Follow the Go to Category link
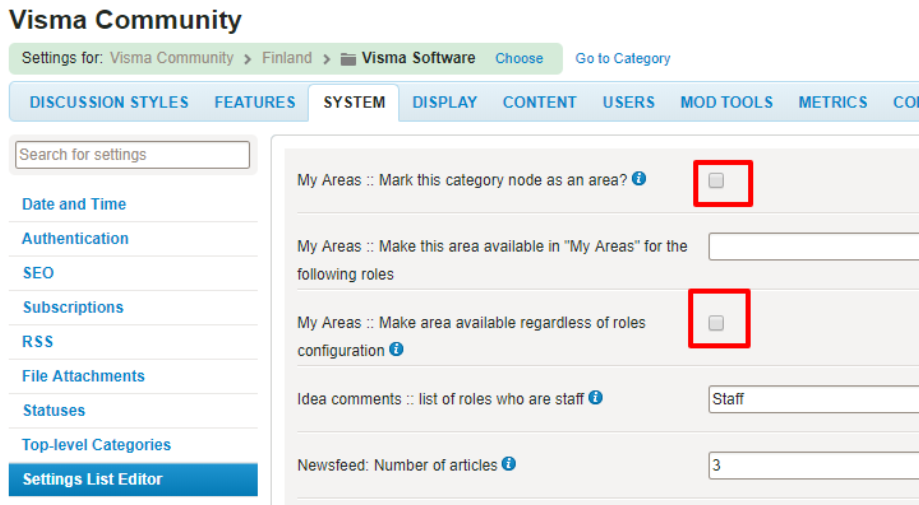The height and width of the screenshot is (505, 919). coord(622,59)
